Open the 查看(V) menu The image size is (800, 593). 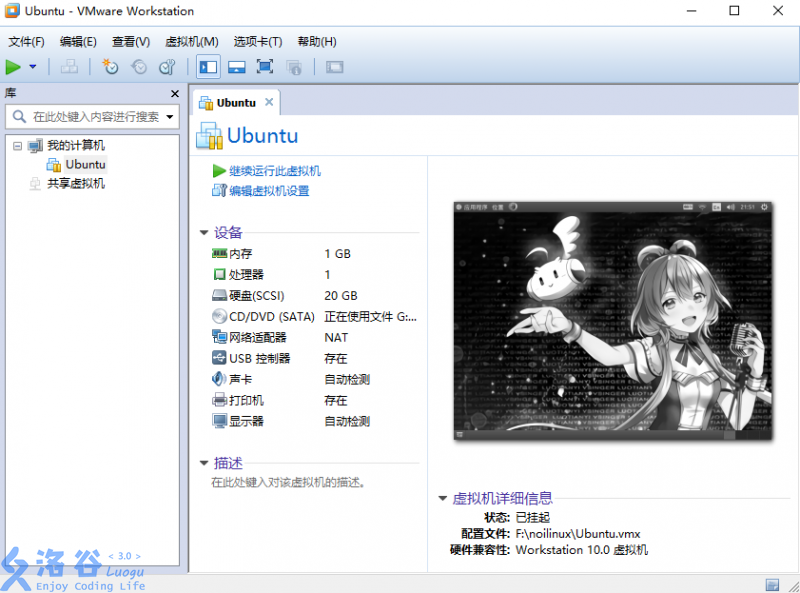(x=131, y=42)
